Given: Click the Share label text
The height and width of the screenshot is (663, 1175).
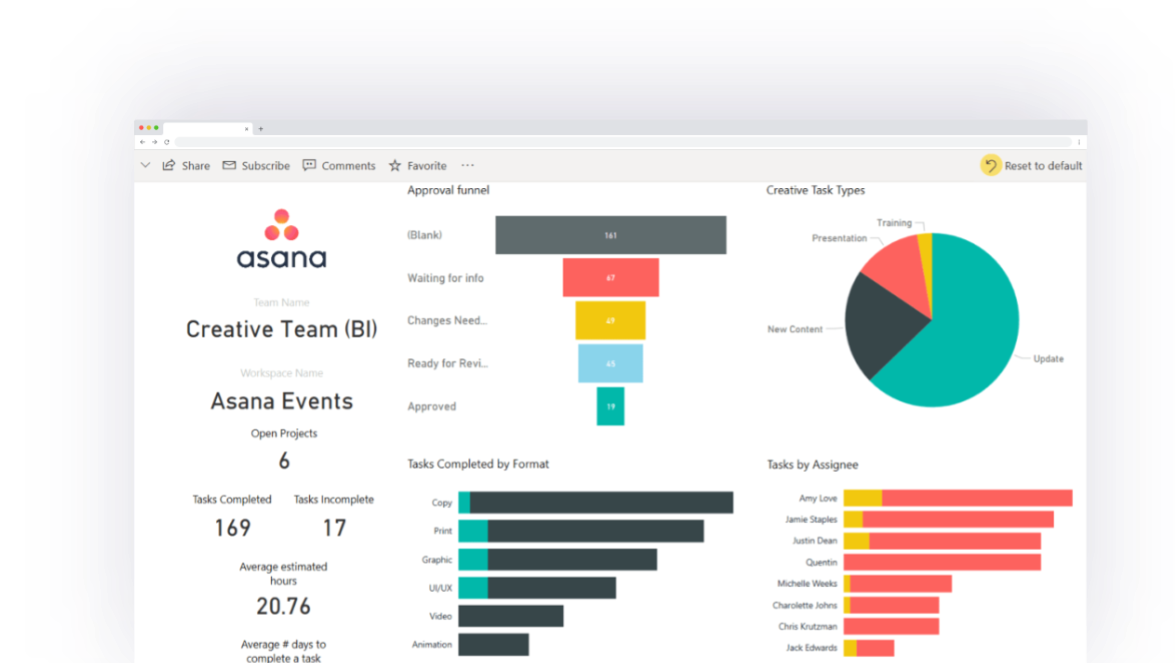Looking at the screenshot, I should (196, 166).
